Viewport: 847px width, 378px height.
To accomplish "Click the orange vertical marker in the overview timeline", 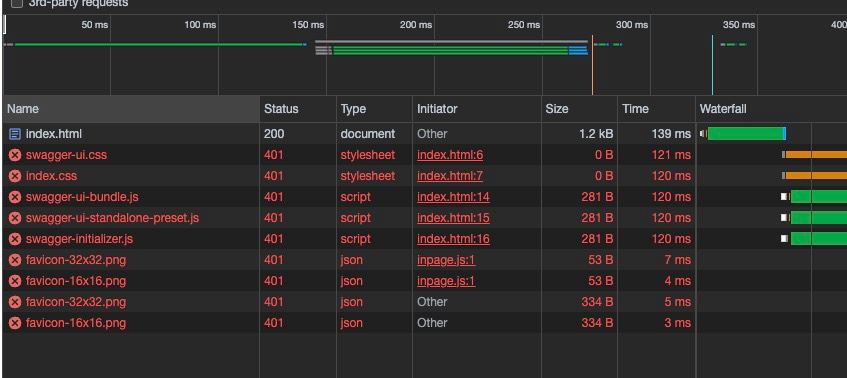I will [593, 65].
